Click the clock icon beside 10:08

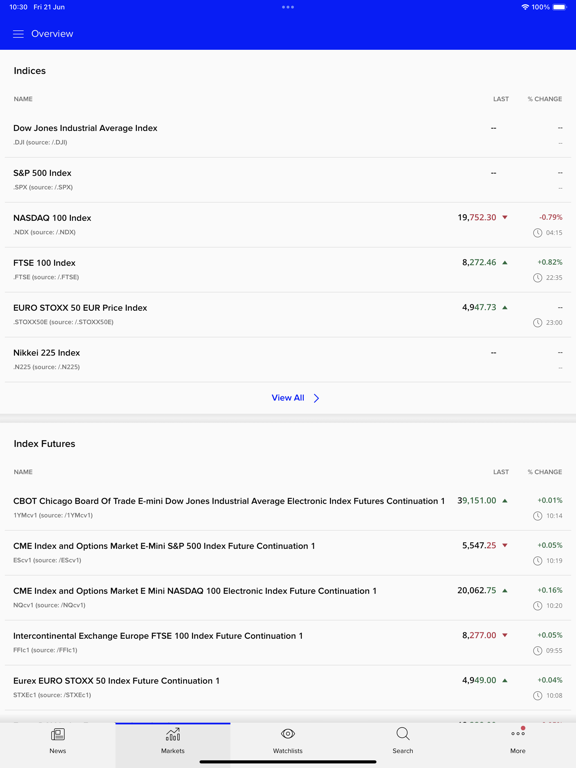[537, 696]
